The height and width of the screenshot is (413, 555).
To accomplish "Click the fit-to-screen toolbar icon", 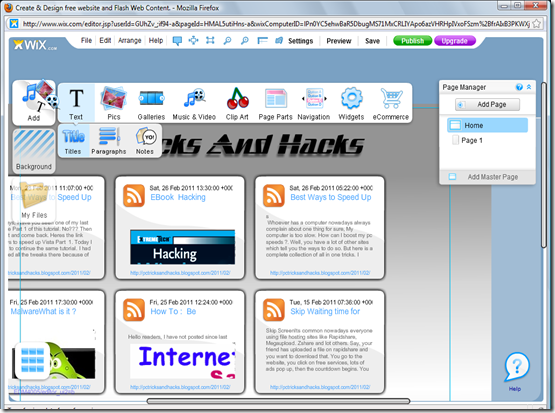I will pyautogui.click(x=210, y=40).
